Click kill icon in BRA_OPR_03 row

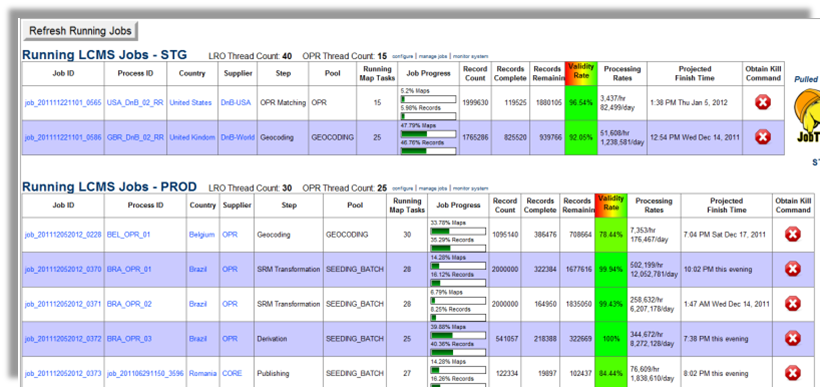[793, 339]
